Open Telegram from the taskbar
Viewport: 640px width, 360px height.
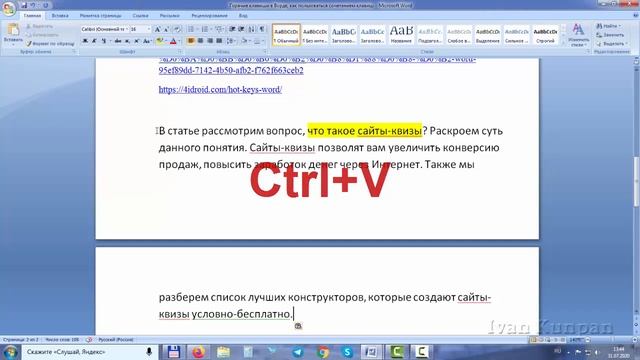pos(298,351)
